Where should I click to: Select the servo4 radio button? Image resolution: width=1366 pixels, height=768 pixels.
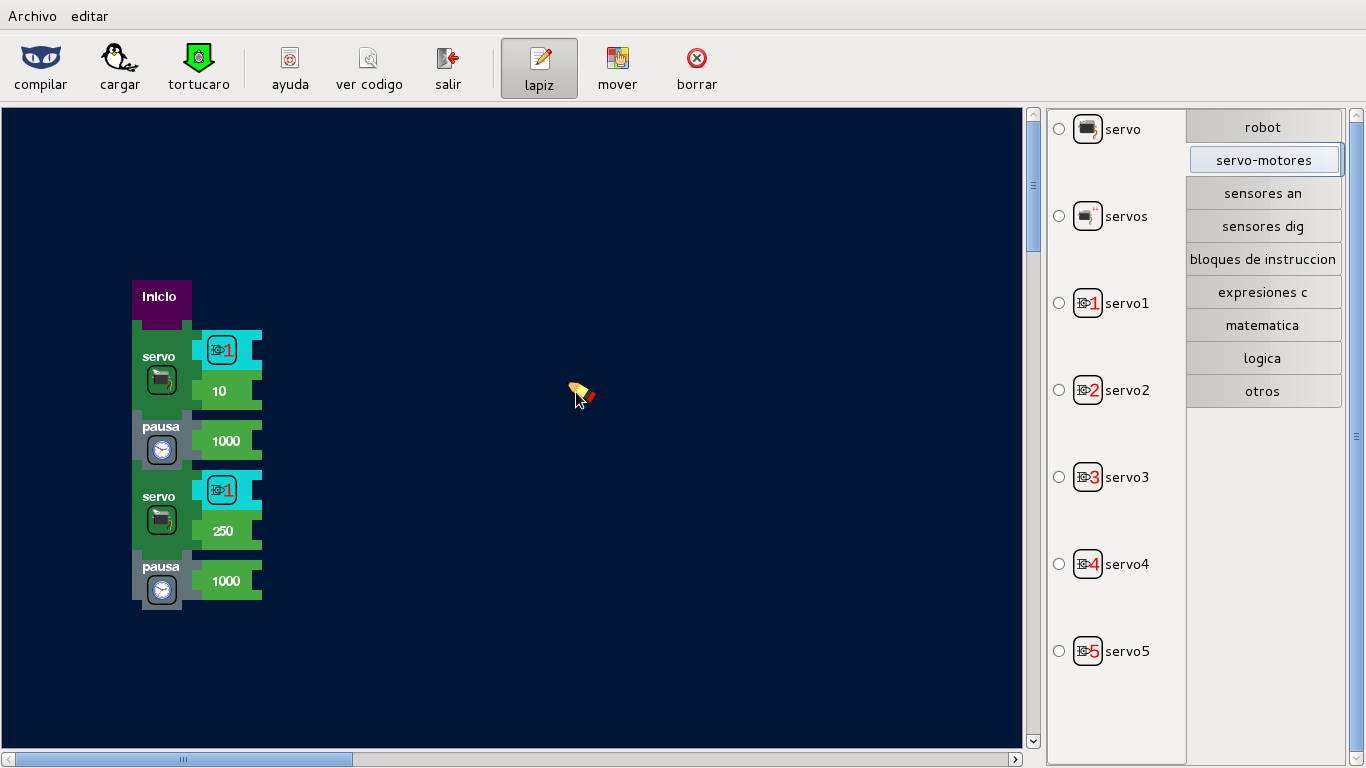pos(1059,564)
